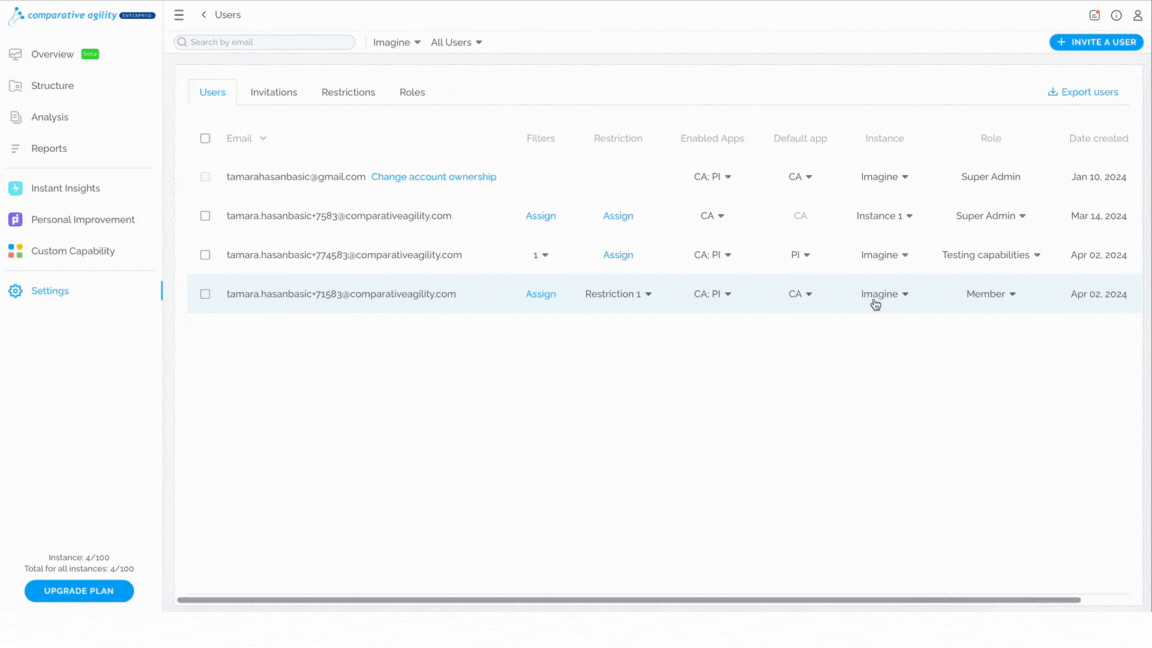Switch to the Roles tab
1152x648 pixels.
click(x=412, y=93)
